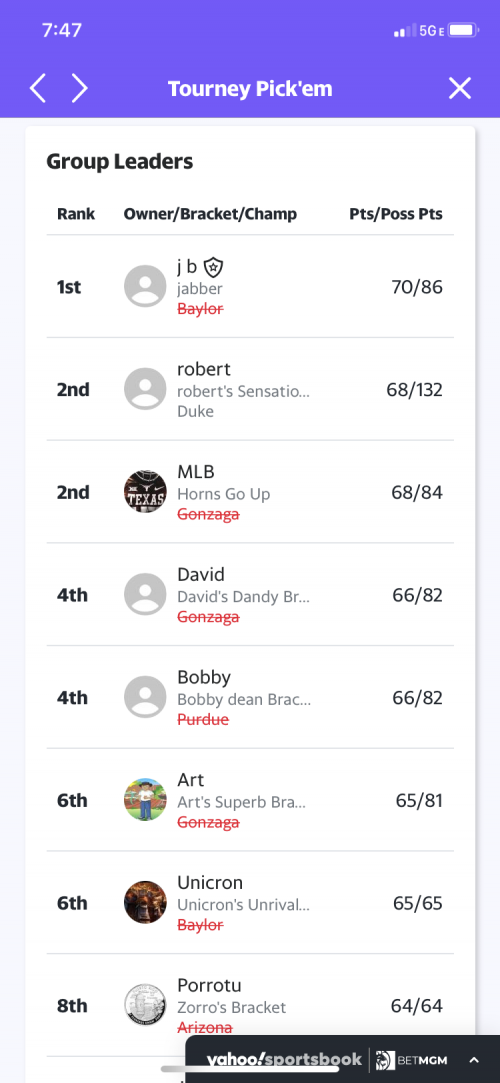The image size is (500, 1083).
Task: Tap MLB's Texas Longhorns avatar
Action: pyautogui.click(x=145, y=492)
